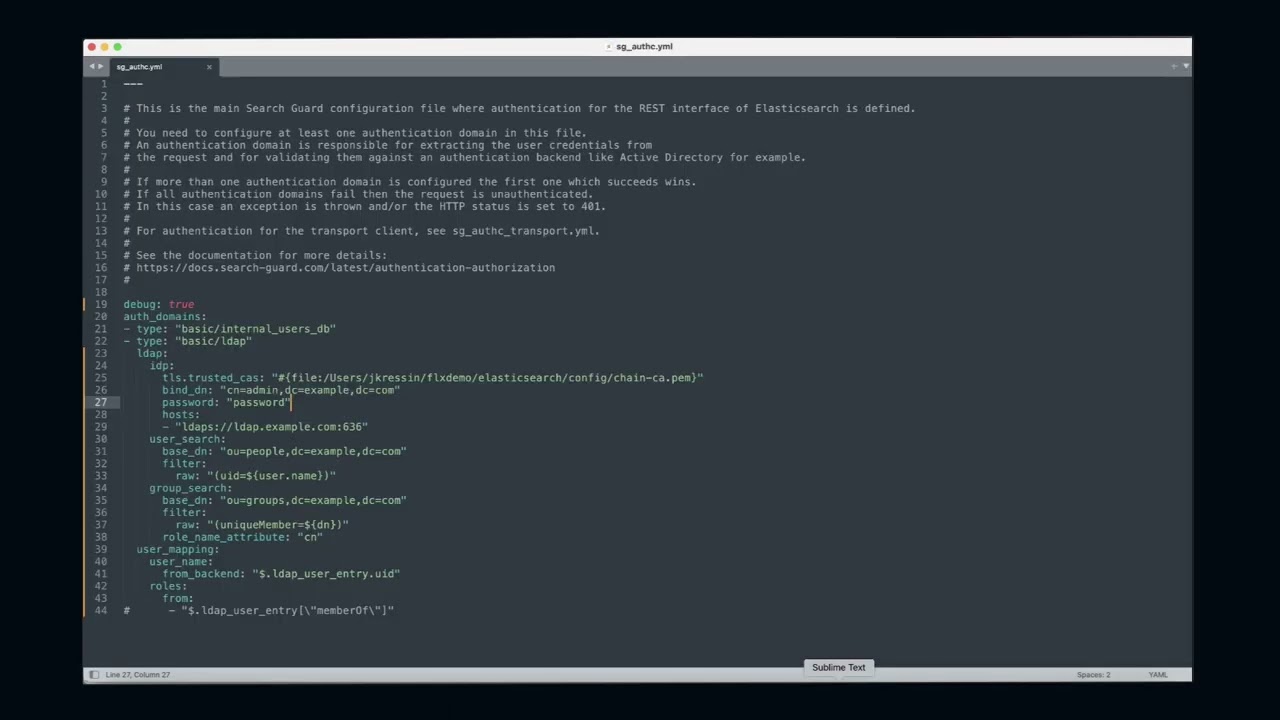Image resolution: width=1280 pixels, height=720 pixels.
Task: Click the 'debug: true' line
Action: tap(159, 304)
